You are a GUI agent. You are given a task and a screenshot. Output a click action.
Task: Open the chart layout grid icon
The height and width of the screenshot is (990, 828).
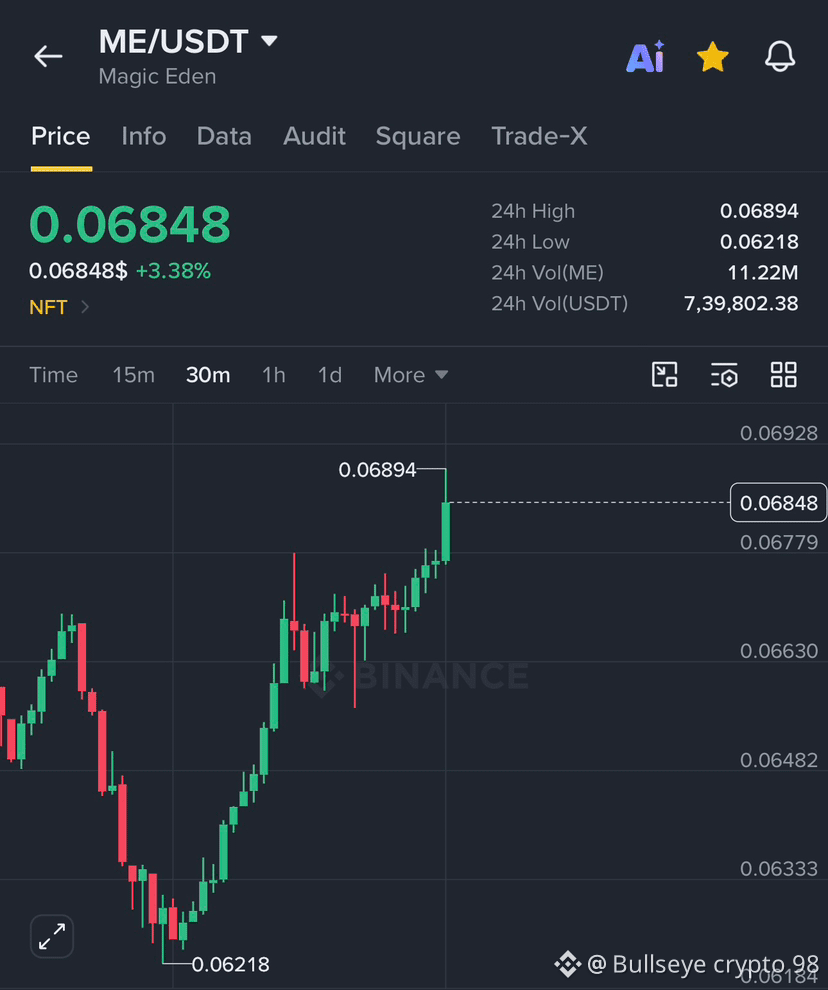(x=783, y=374)
